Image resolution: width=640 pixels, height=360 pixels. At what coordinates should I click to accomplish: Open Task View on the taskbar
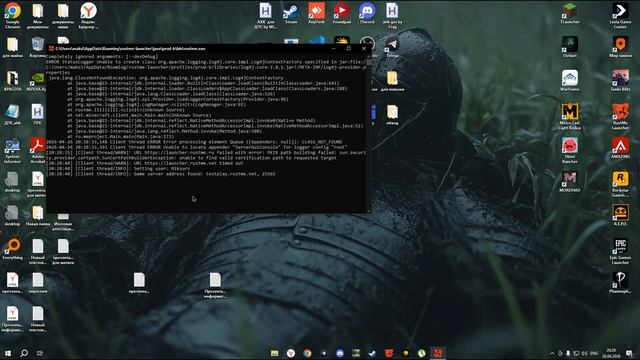[40, 353]
